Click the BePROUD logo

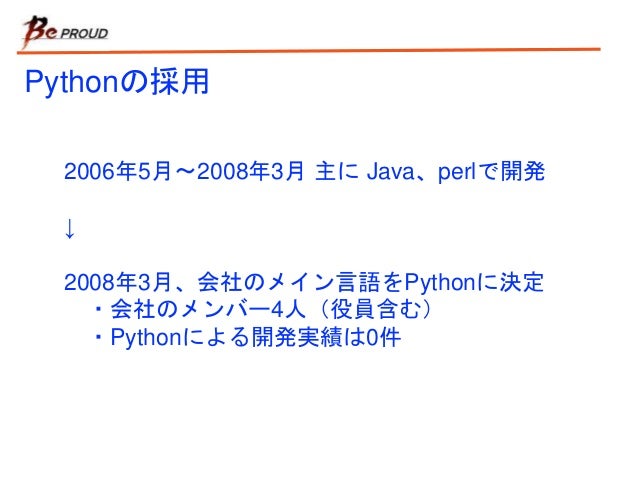click(x=66, y=31)
